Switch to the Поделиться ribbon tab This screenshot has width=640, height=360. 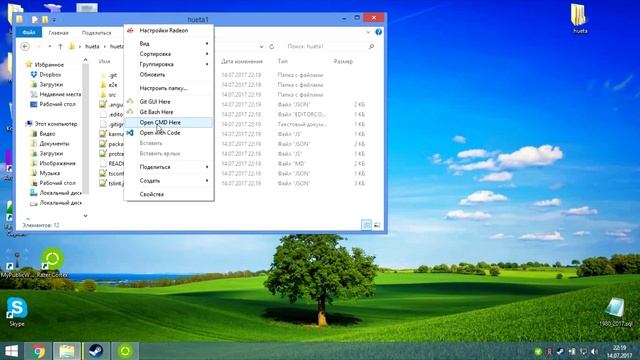[x=96, y=33]
